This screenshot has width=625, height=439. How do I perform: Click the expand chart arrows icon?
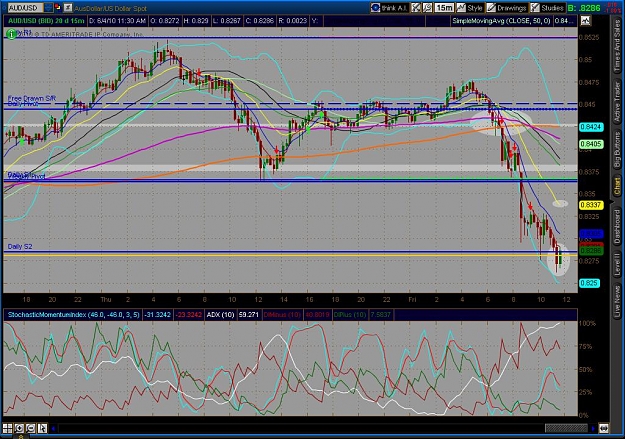point(416,8)
